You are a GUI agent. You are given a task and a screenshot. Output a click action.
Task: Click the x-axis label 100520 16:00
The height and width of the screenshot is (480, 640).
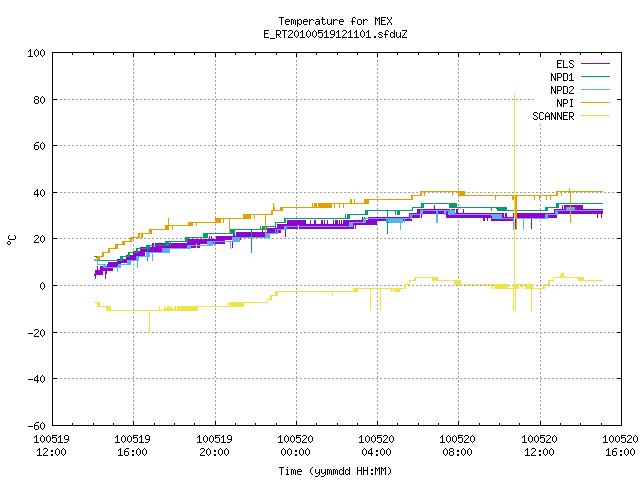coord(620,446)
